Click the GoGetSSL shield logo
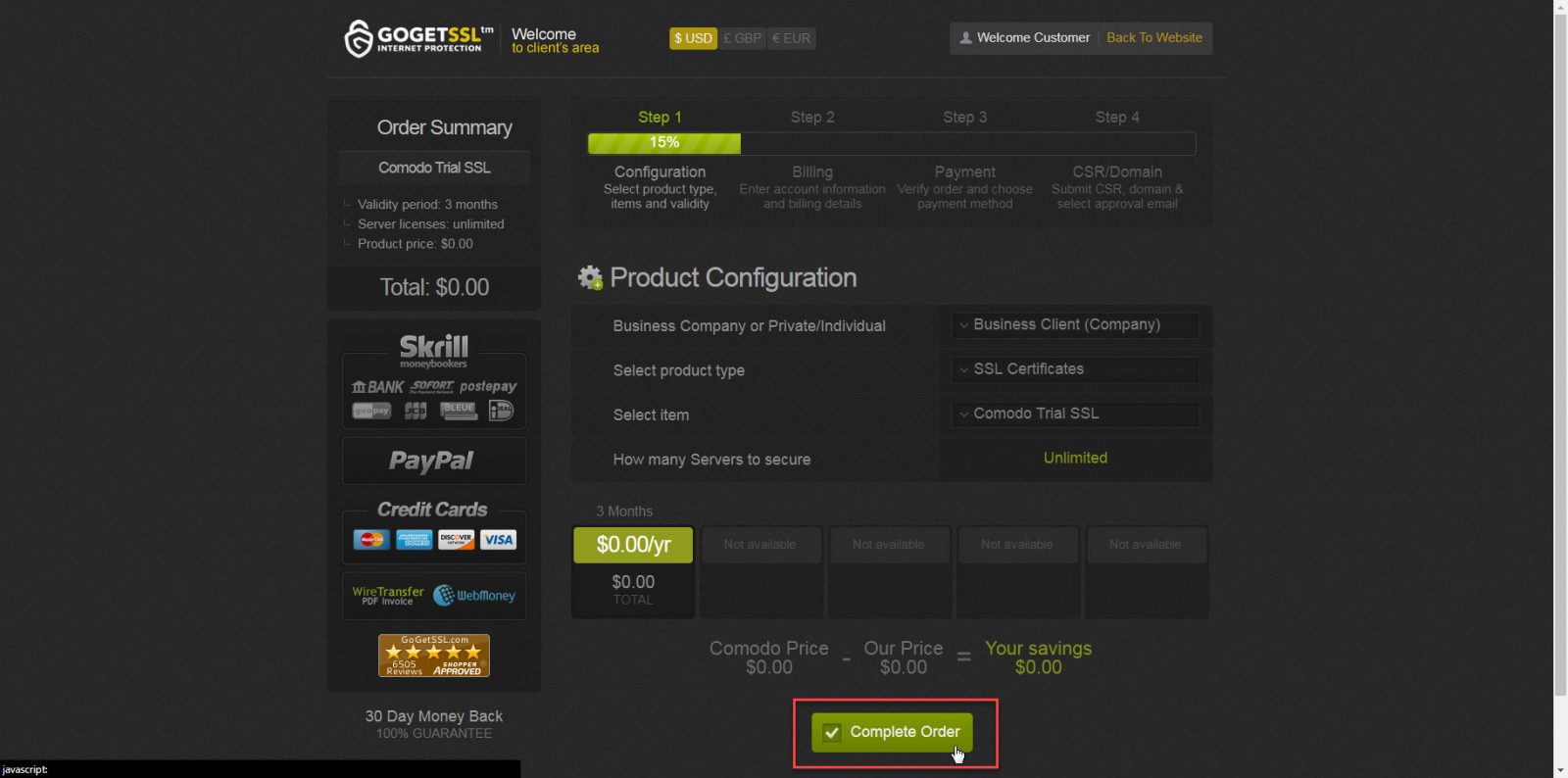Screen dimensions: 1568x778 pyautogui.click(x=359, y=38)
